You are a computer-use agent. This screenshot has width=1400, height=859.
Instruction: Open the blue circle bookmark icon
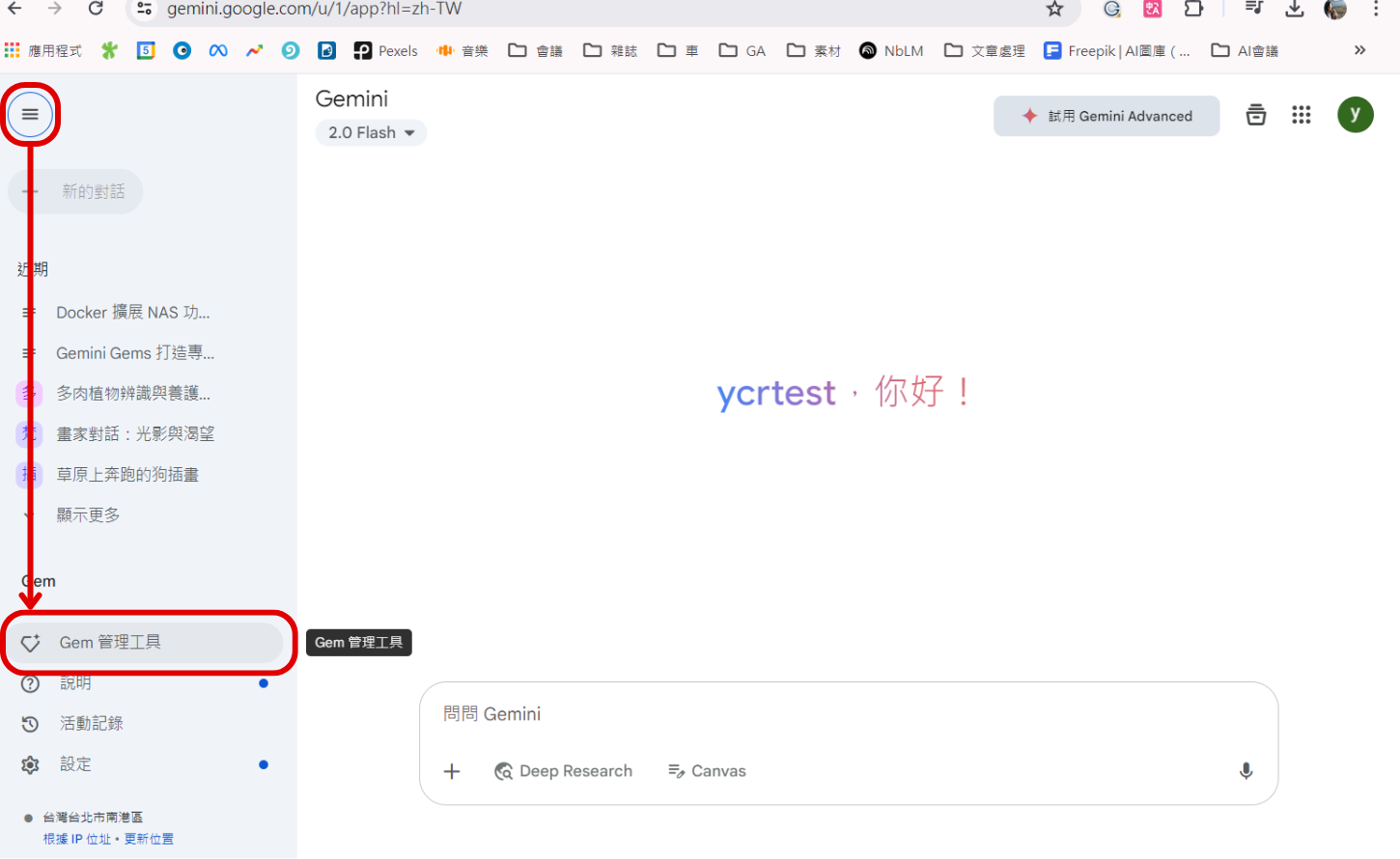point(182,50)
